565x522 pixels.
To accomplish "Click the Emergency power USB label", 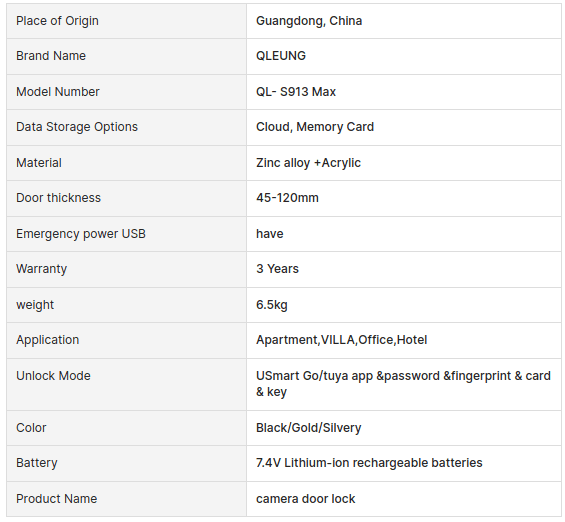I will [81, 234].
